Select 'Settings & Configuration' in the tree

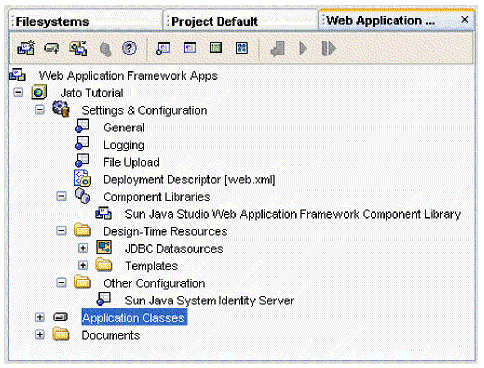144,110
